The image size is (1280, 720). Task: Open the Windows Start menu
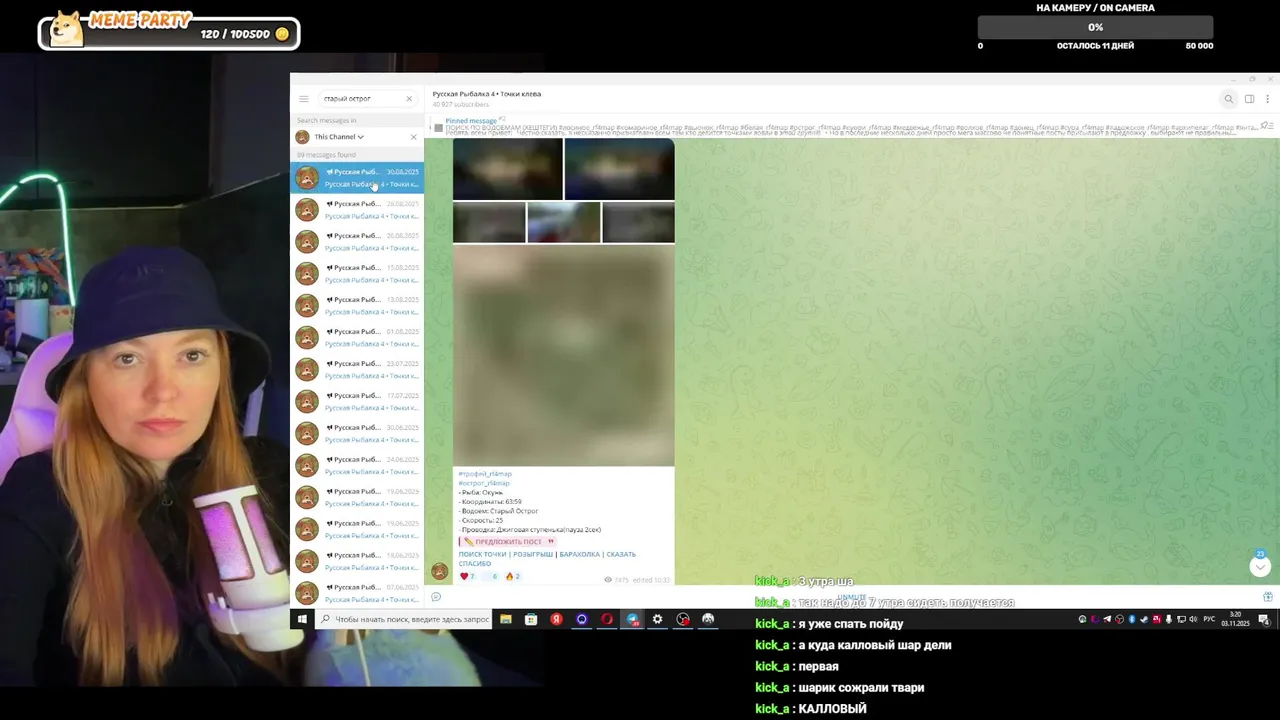[x=302, y=619]
